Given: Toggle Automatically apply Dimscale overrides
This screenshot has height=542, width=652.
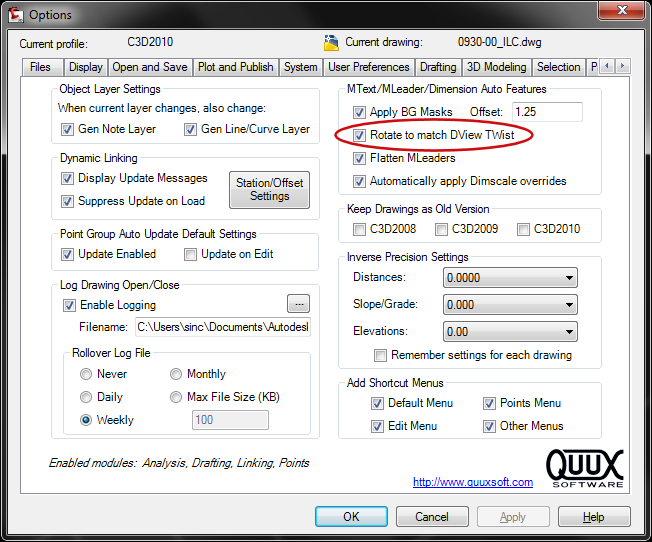Looking at the screenshot, I should (x=359, y=181).
